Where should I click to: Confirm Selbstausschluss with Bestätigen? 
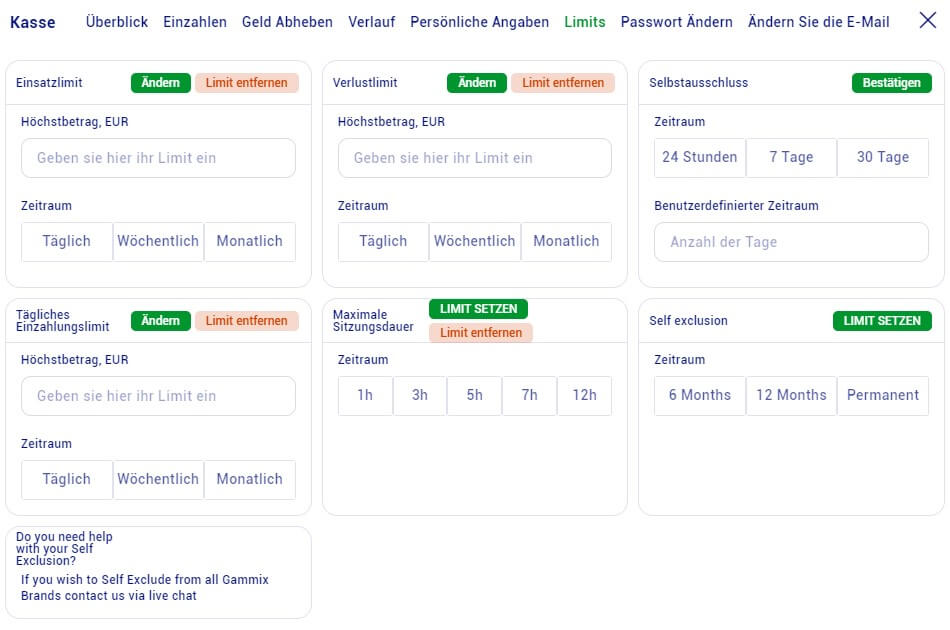[891, 83]
